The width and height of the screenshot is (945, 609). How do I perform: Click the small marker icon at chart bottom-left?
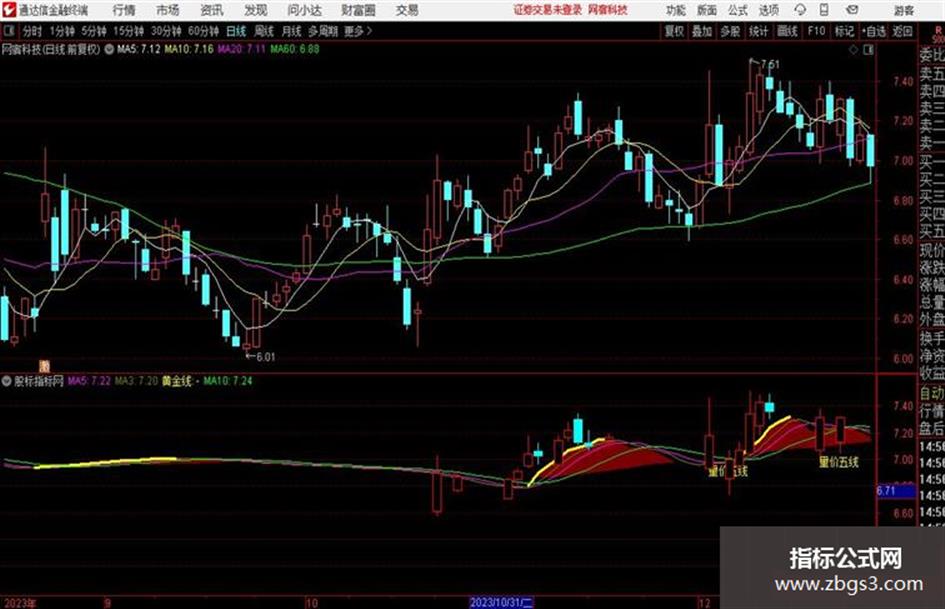coord(44,366)
